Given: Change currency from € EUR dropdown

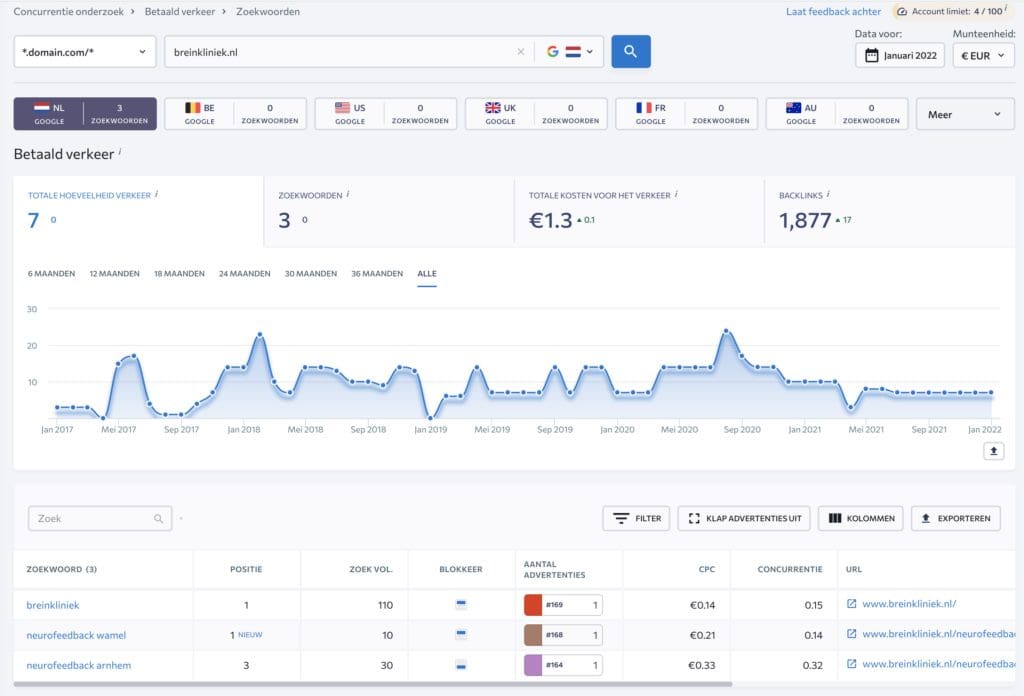Looking at the screenshot, I should [x=983, y=55].
